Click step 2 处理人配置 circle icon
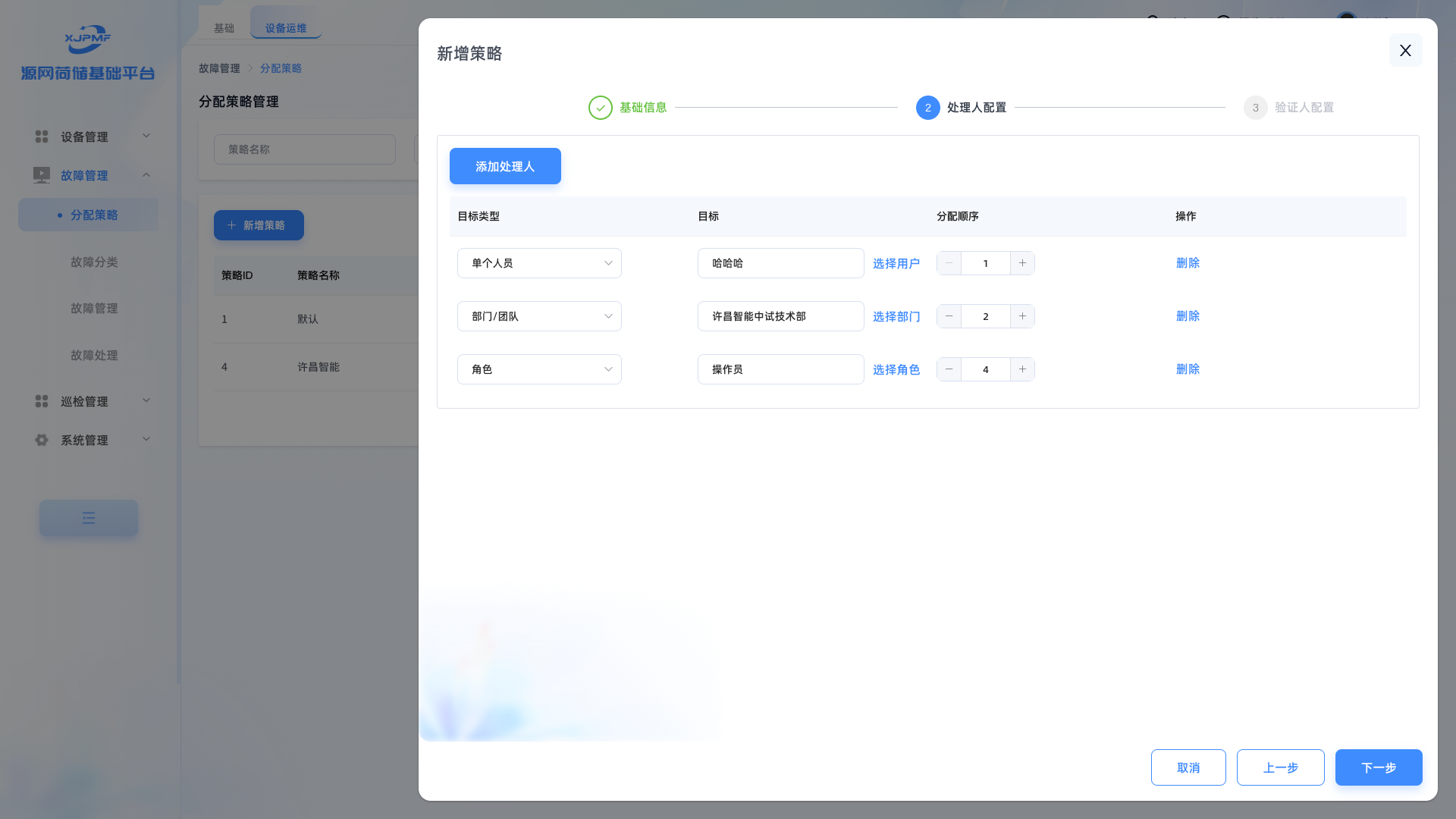The height and width of the screenshot is (819, 1456). (x=927, y=108)
